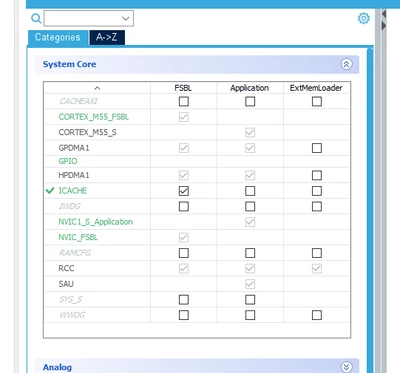Collapse the System Core section
This screenshot has width=400, height=373.
(346, 64)
